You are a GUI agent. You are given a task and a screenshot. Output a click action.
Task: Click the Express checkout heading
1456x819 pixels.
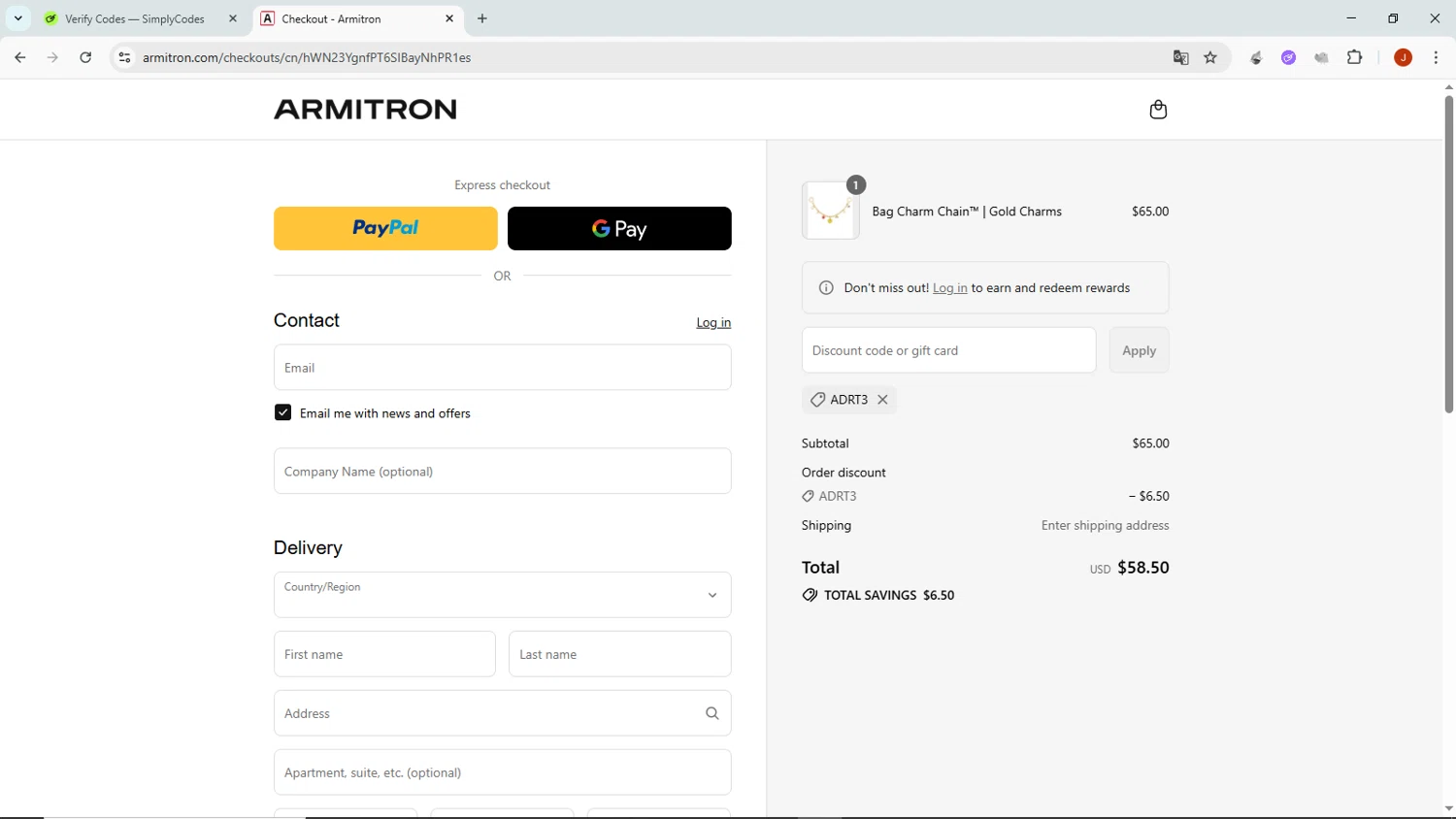502,185
